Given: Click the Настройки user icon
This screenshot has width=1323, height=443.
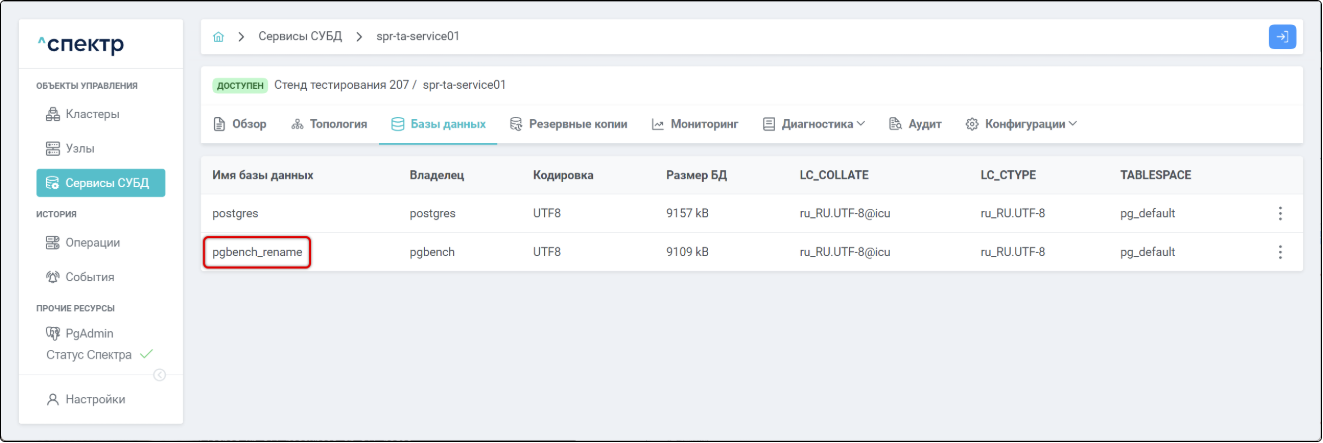Looking at the screenshot, I should [54, 399].
